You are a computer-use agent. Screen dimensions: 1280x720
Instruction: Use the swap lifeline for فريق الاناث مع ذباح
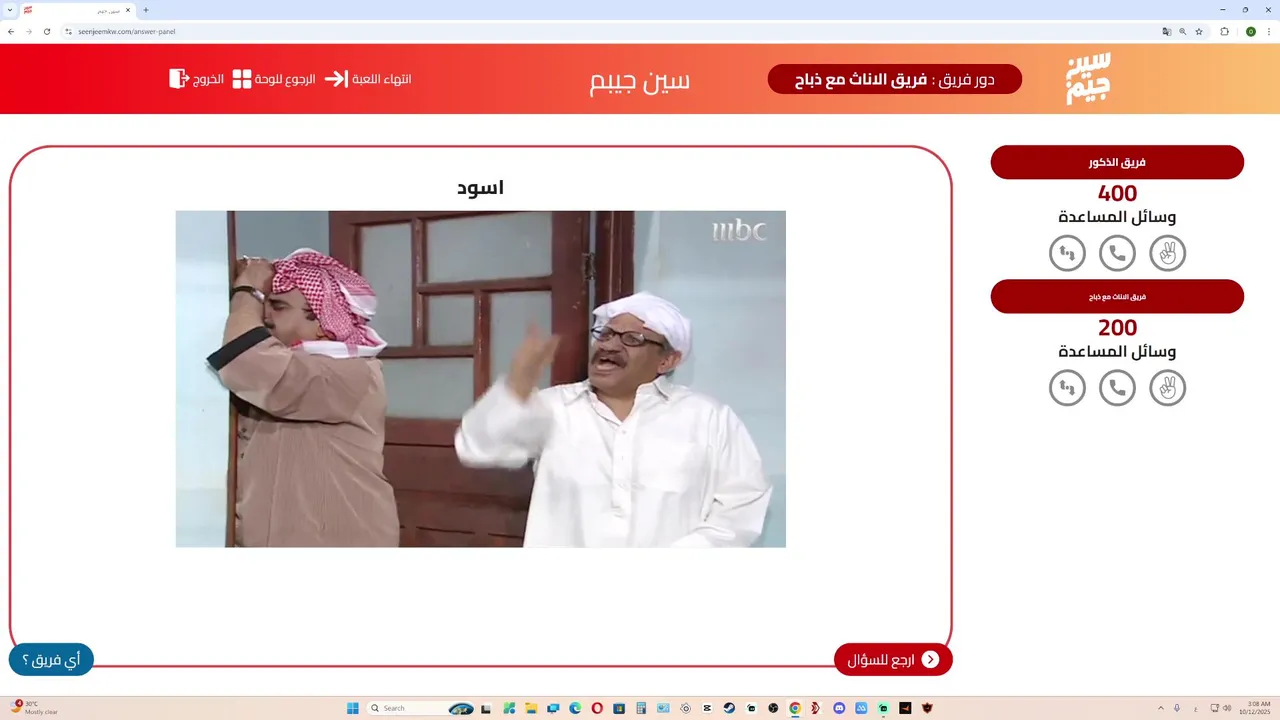[x=1067, y=387]
